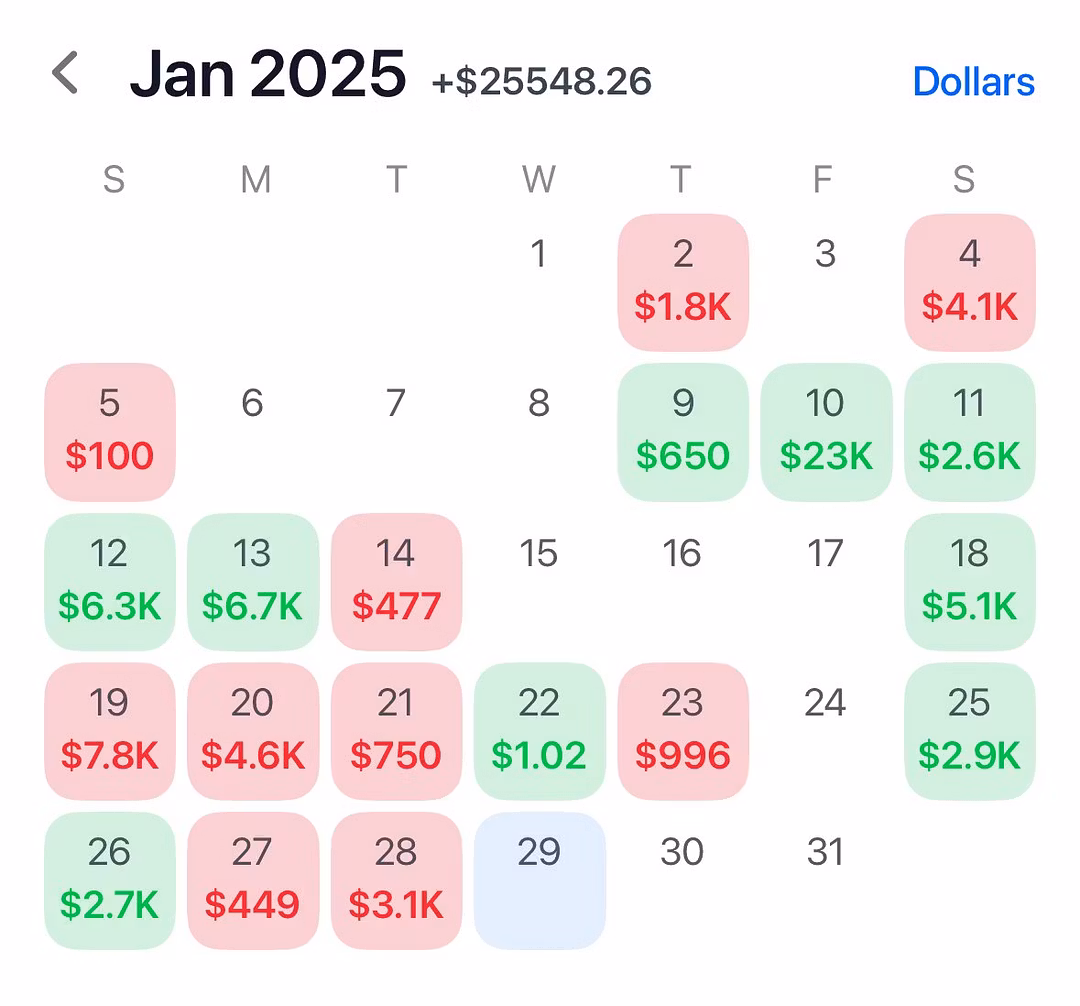Open January 18 showing $5.1K gain
Screen dimensions: 1080x1006
(x=969, y=581)
